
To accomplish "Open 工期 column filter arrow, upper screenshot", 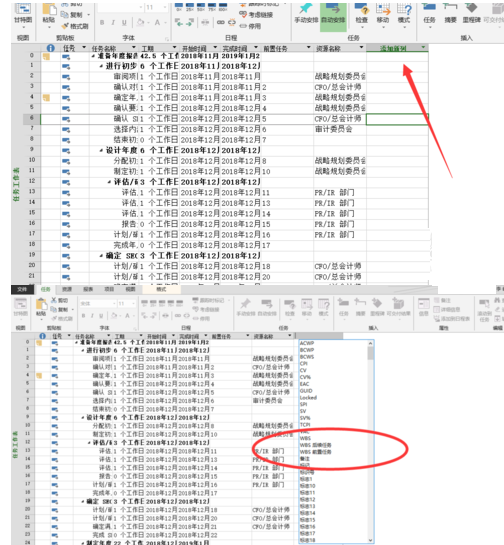I will click(x=174, y=48).
